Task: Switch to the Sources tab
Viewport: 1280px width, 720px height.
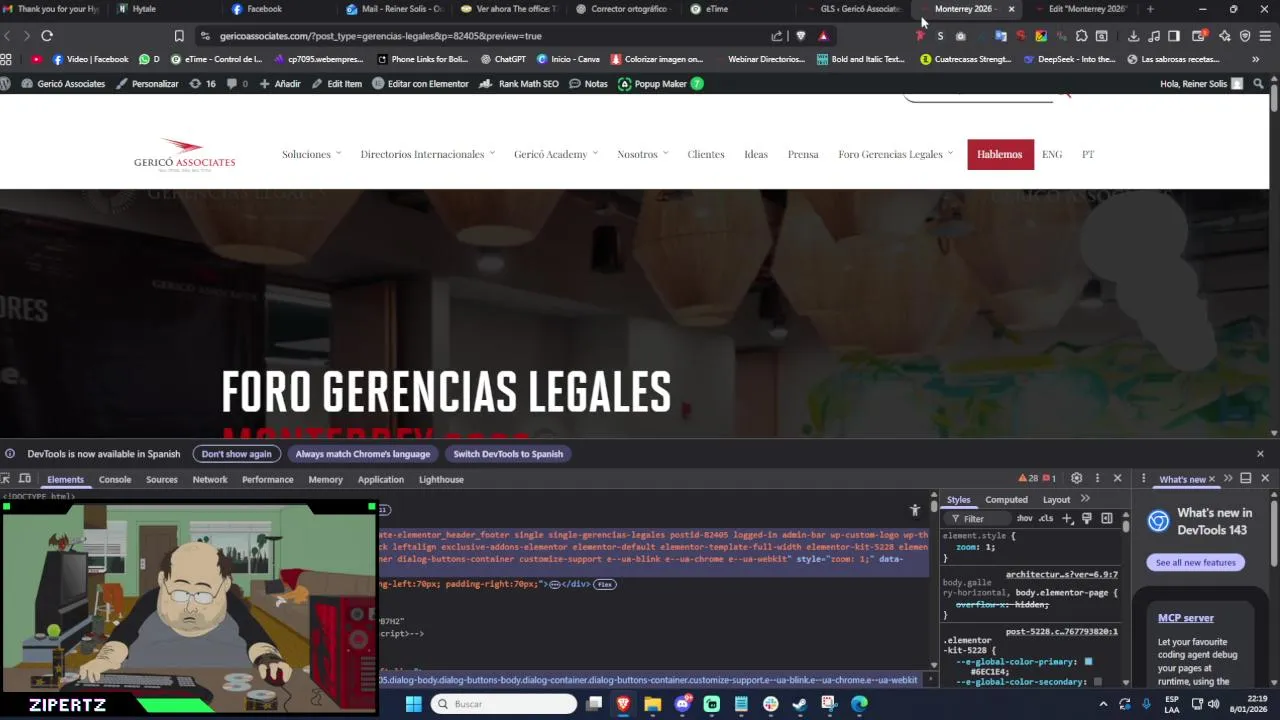Action: [x=162, y=480]
